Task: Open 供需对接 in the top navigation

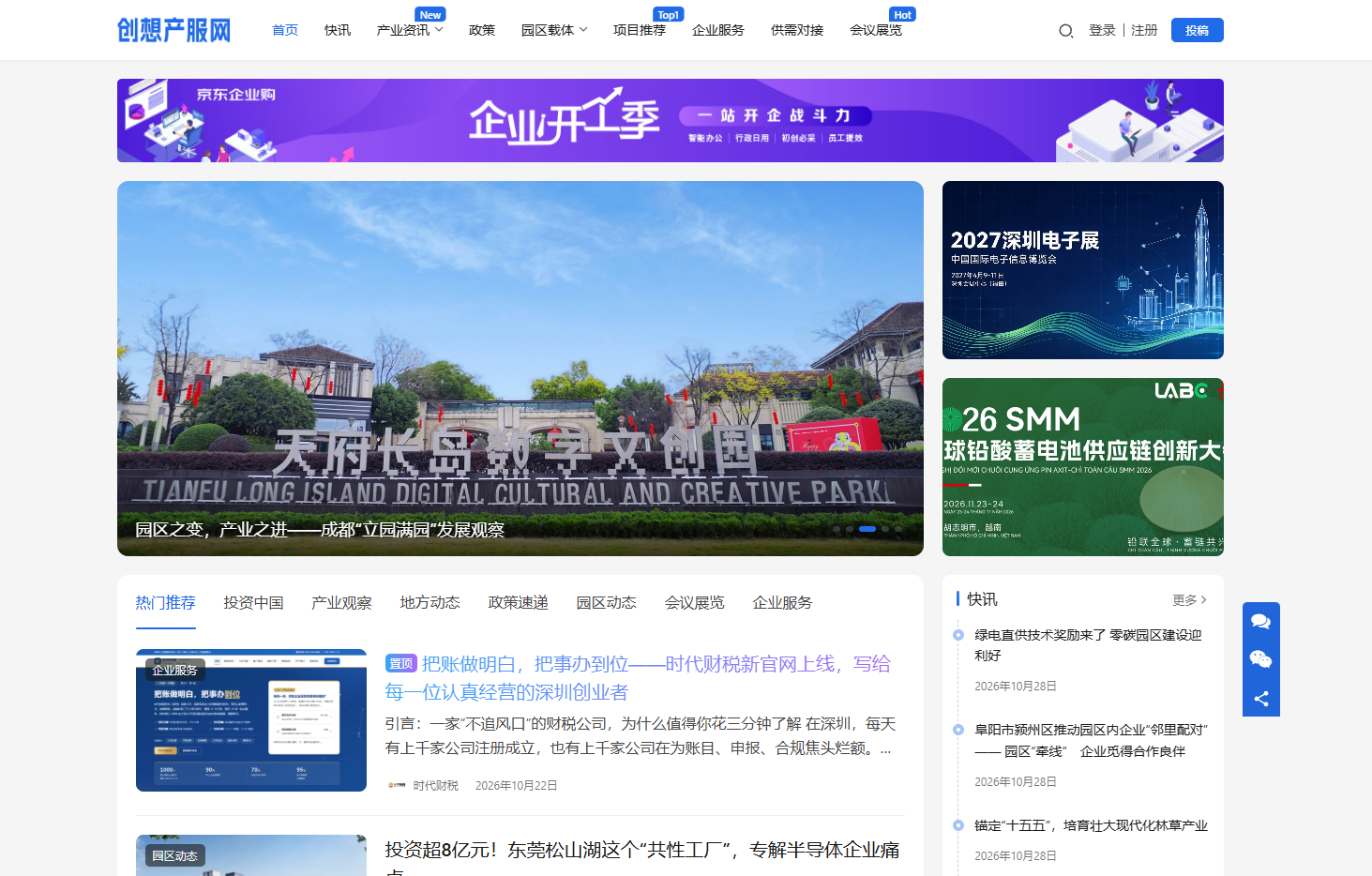Action: (x=797, y=30)
